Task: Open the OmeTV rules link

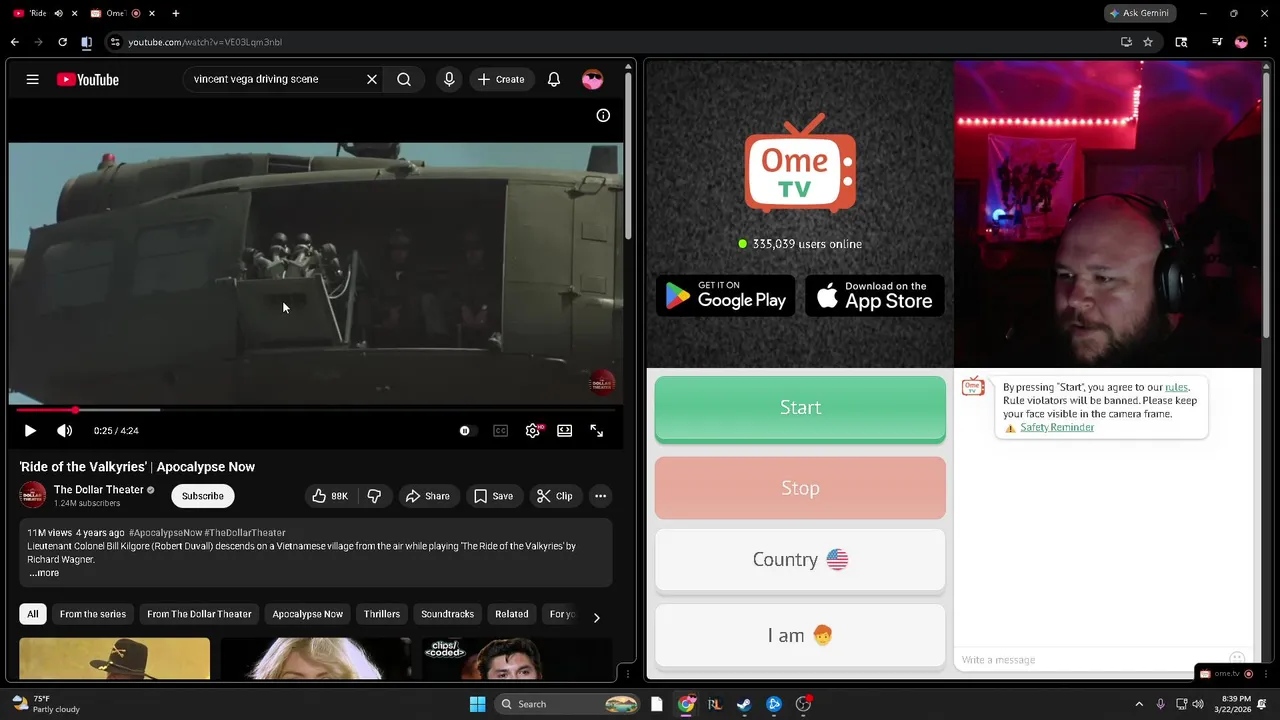Action: 1176,387
